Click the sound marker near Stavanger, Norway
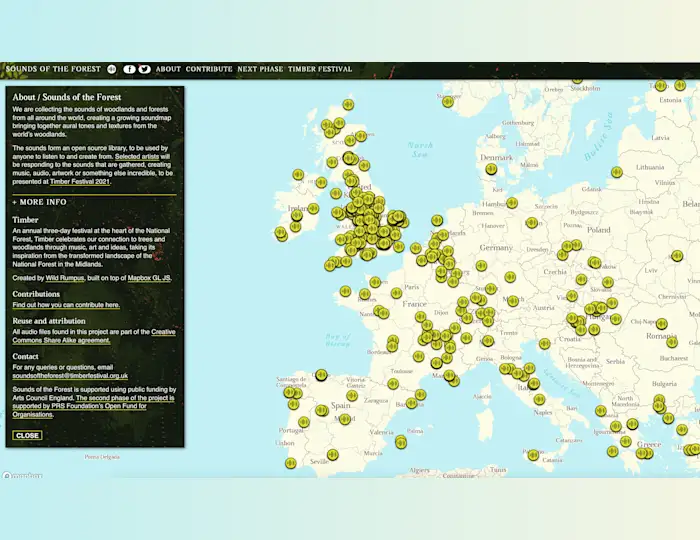The height and width of the screenshot is (540, 700). tap(448, 102)
